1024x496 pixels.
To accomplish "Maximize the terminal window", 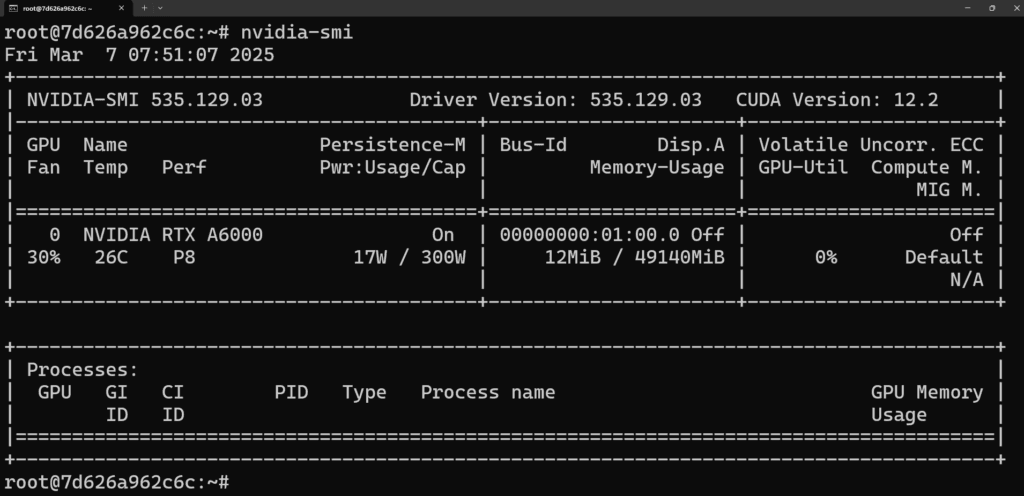I will 991,7.
